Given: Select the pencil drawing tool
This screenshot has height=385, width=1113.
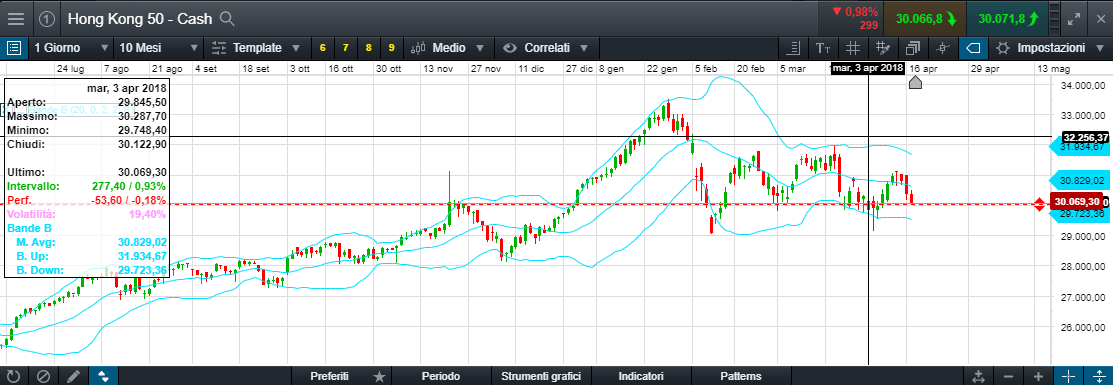Looking at the screenshot, I should coord(72,376).
